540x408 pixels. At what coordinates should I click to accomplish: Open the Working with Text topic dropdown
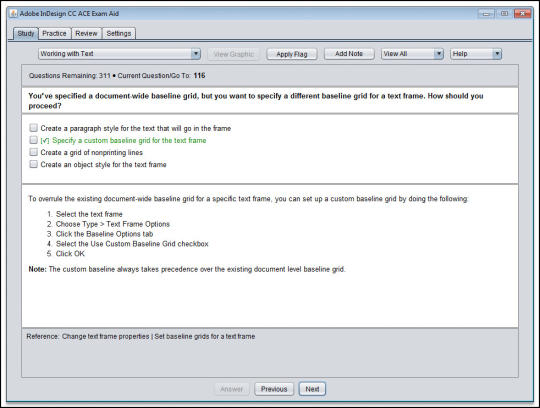120,54
